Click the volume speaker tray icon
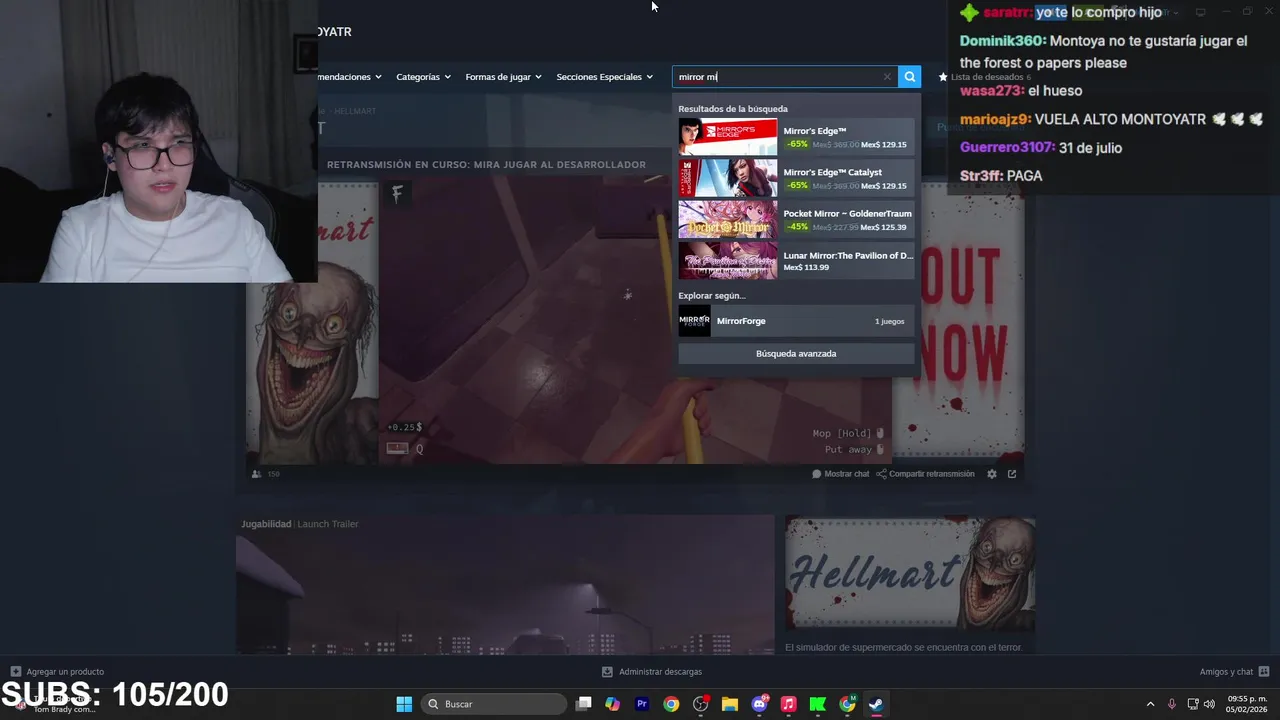The height and width of the screenshot is (720, 1280). (1210, 704)
